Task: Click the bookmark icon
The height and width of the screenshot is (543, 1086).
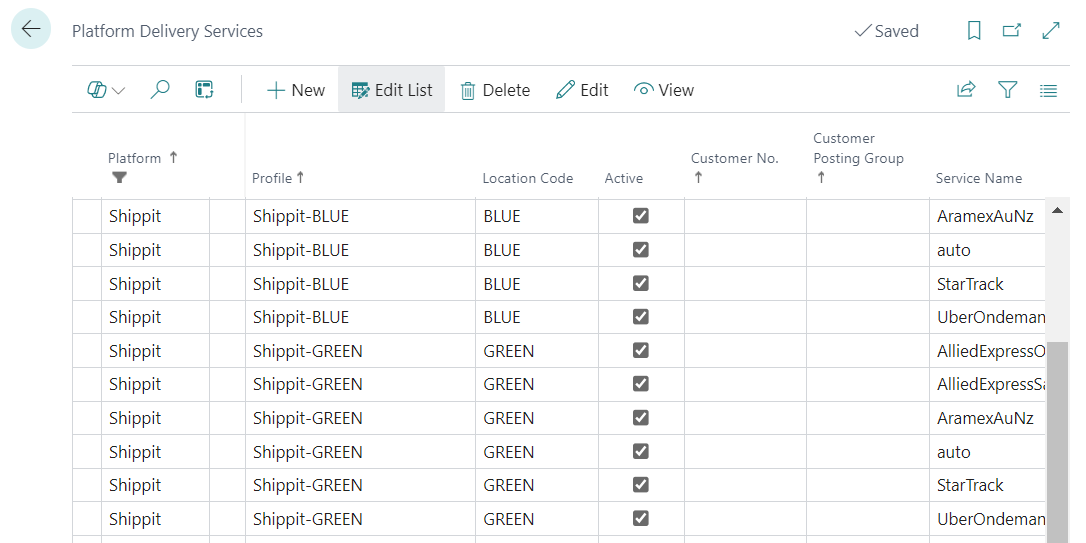Action: tap(973, 31)
